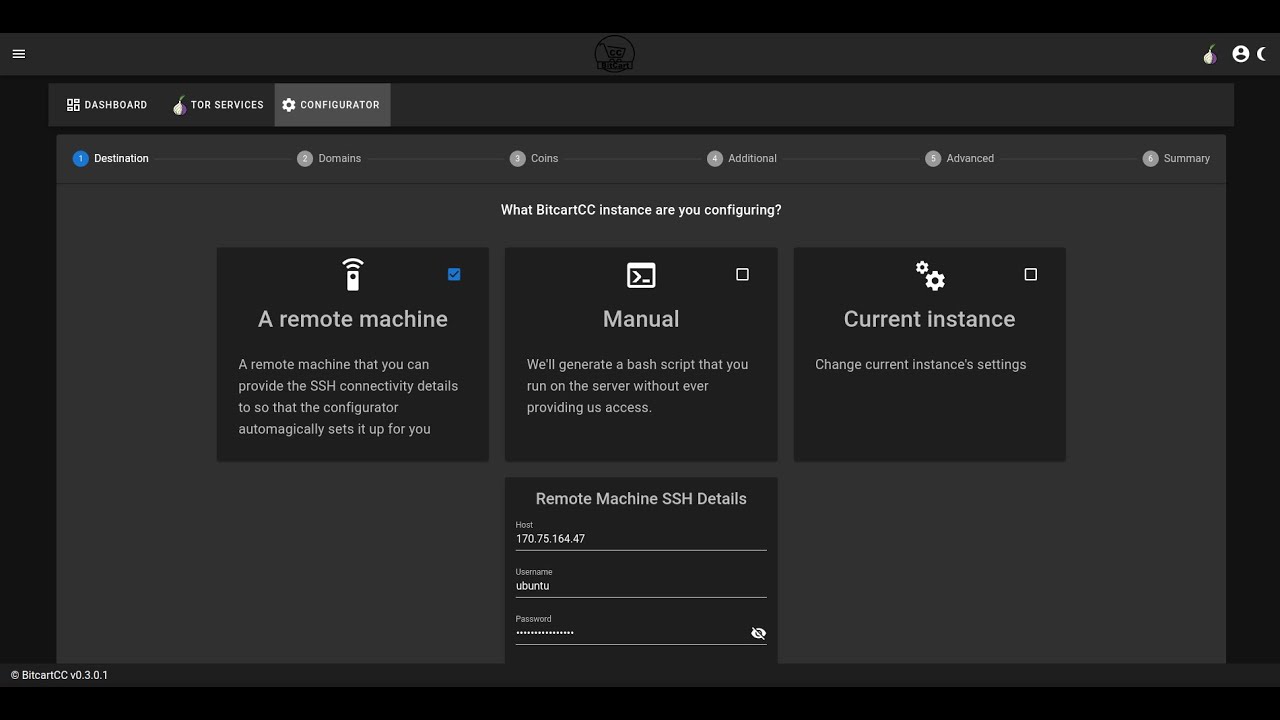
Task: Open the user account menu
Action: click(1241, 54)
